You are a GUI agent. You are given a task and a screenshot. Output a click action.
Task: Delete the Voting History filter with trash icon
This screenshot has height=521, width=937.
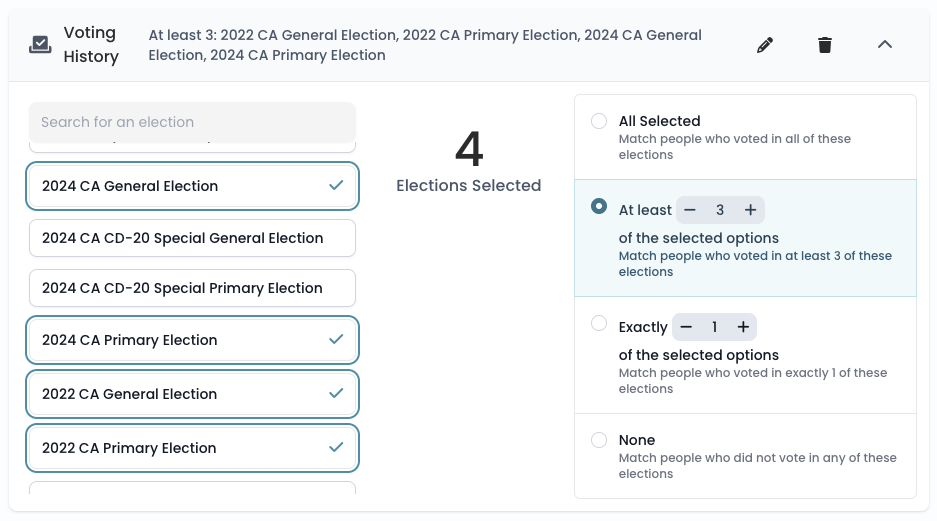(x=825, y=45)
